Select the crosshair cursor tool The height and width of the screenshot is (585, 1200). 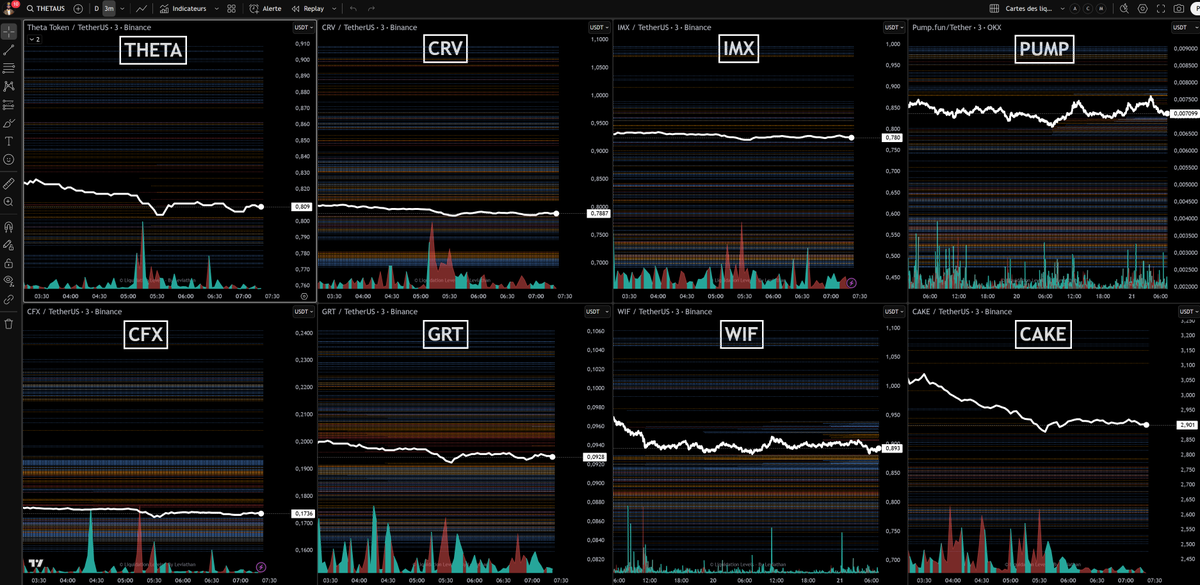(8, 32)
